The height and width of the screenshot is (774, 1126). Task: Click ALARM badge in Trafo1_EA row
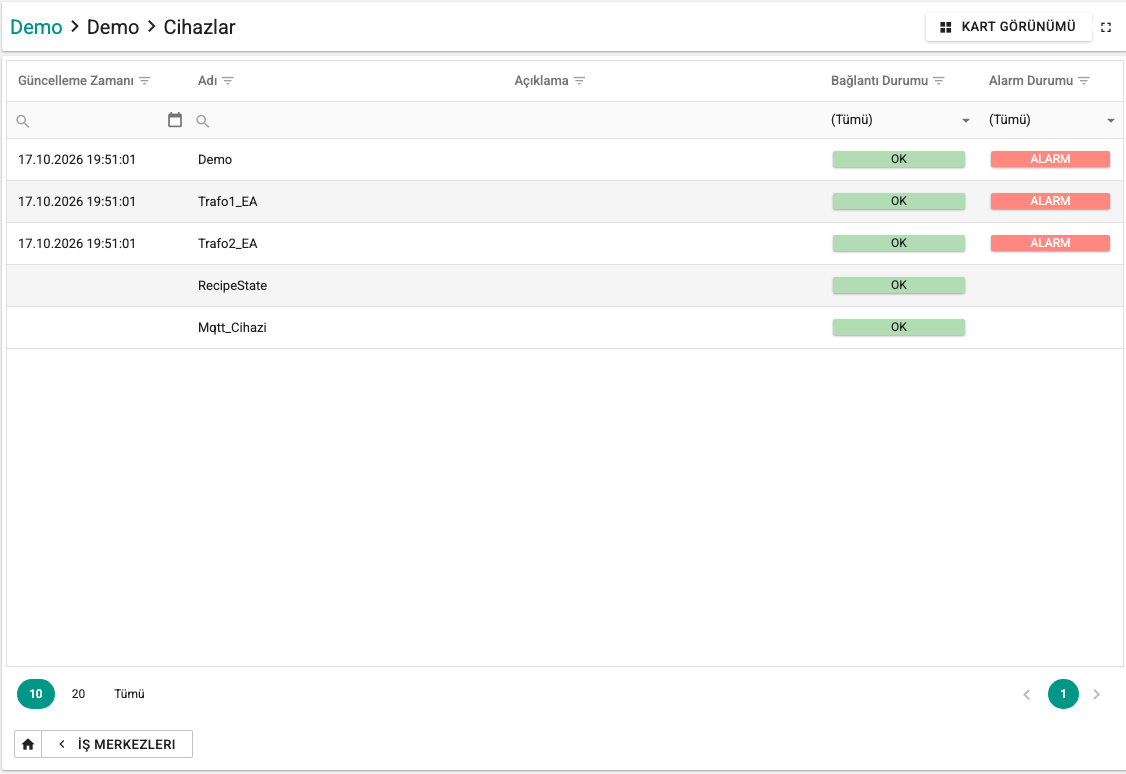1050,201
